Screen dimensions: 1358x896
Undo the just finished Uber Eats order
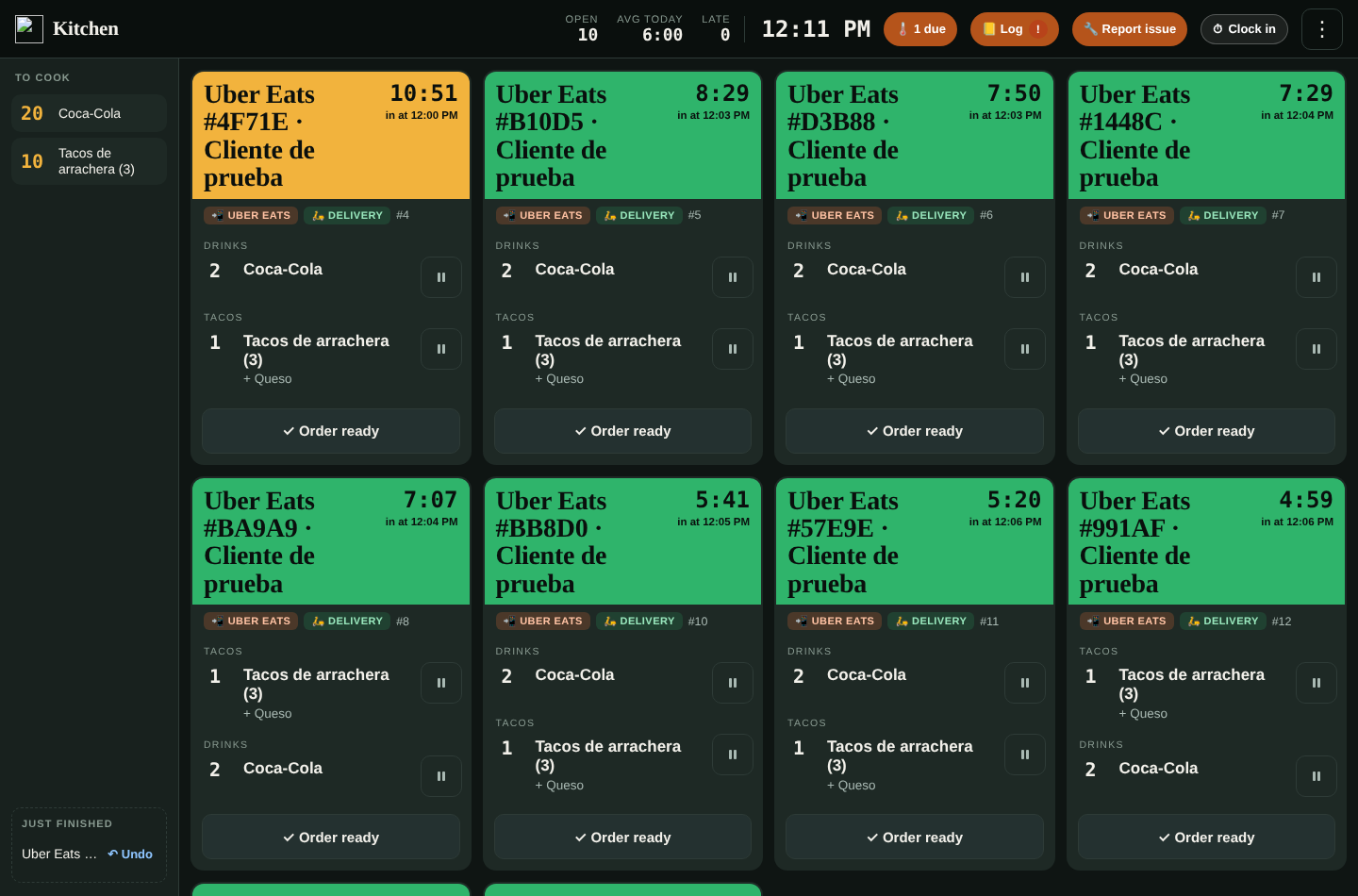pos(130,855)
